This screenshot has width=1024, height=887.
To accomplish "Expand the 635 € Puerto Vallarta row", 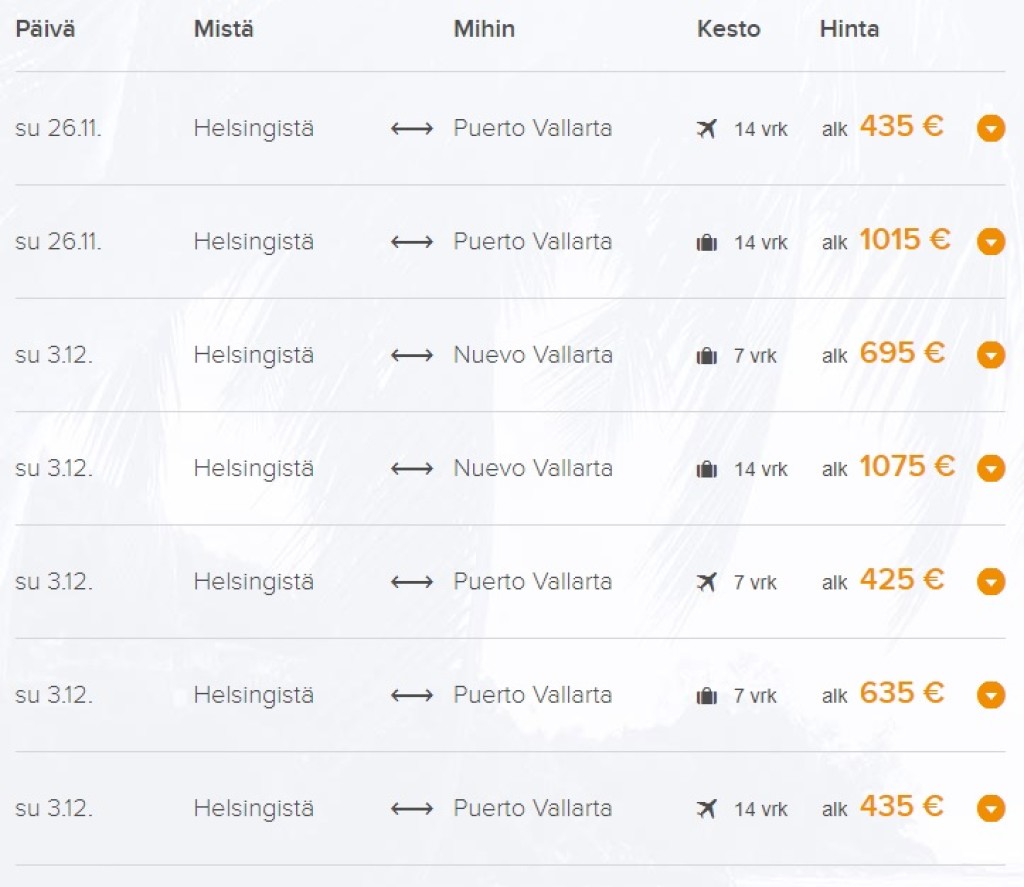I will (991, 695).
